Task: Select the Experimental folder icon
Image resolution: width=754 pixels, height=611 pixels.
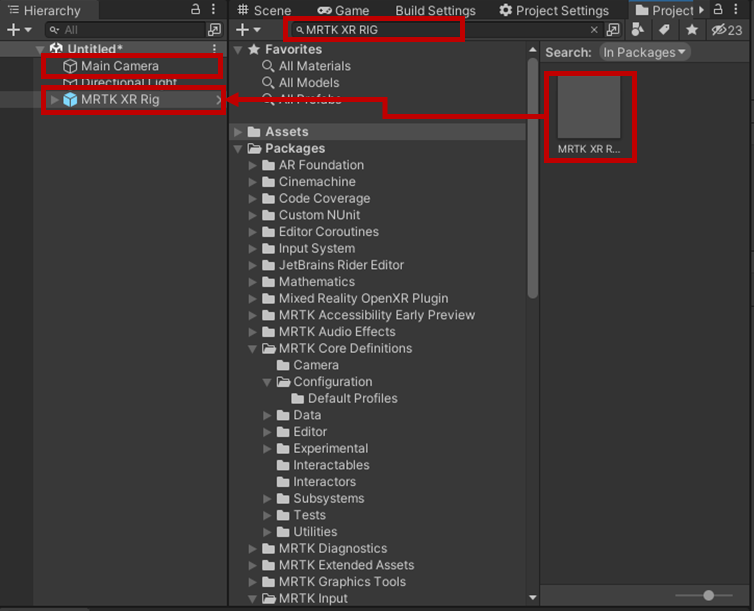Action: (283, 449)
